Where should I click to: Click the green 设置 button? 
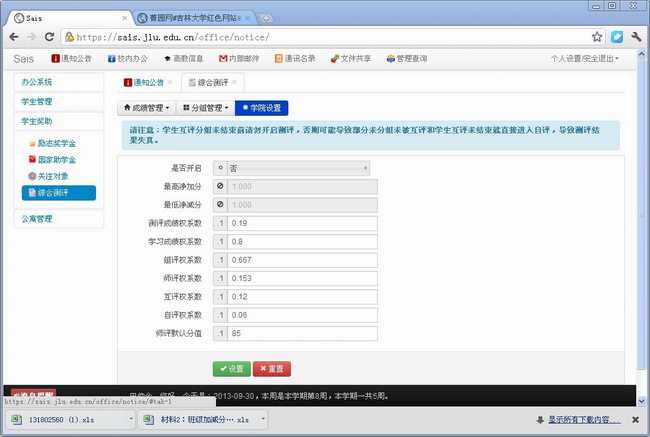point(231,369)
